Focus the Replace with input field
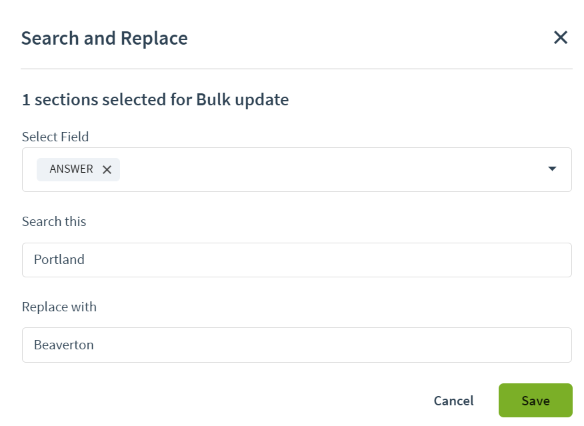This screenshot has height=426, width=584. click(296, 345)
